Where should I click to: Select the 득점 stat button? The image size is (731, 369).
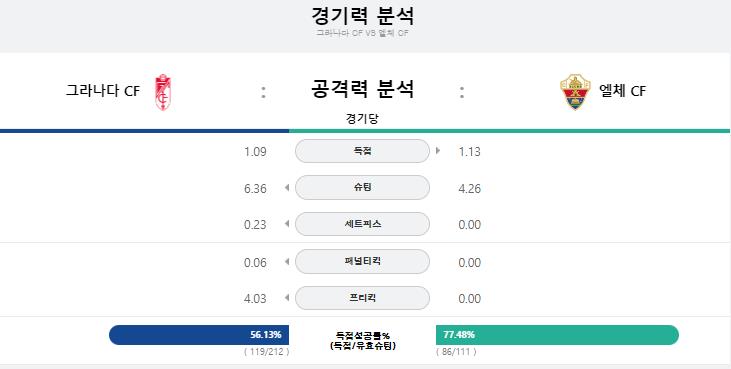(362, 151)
